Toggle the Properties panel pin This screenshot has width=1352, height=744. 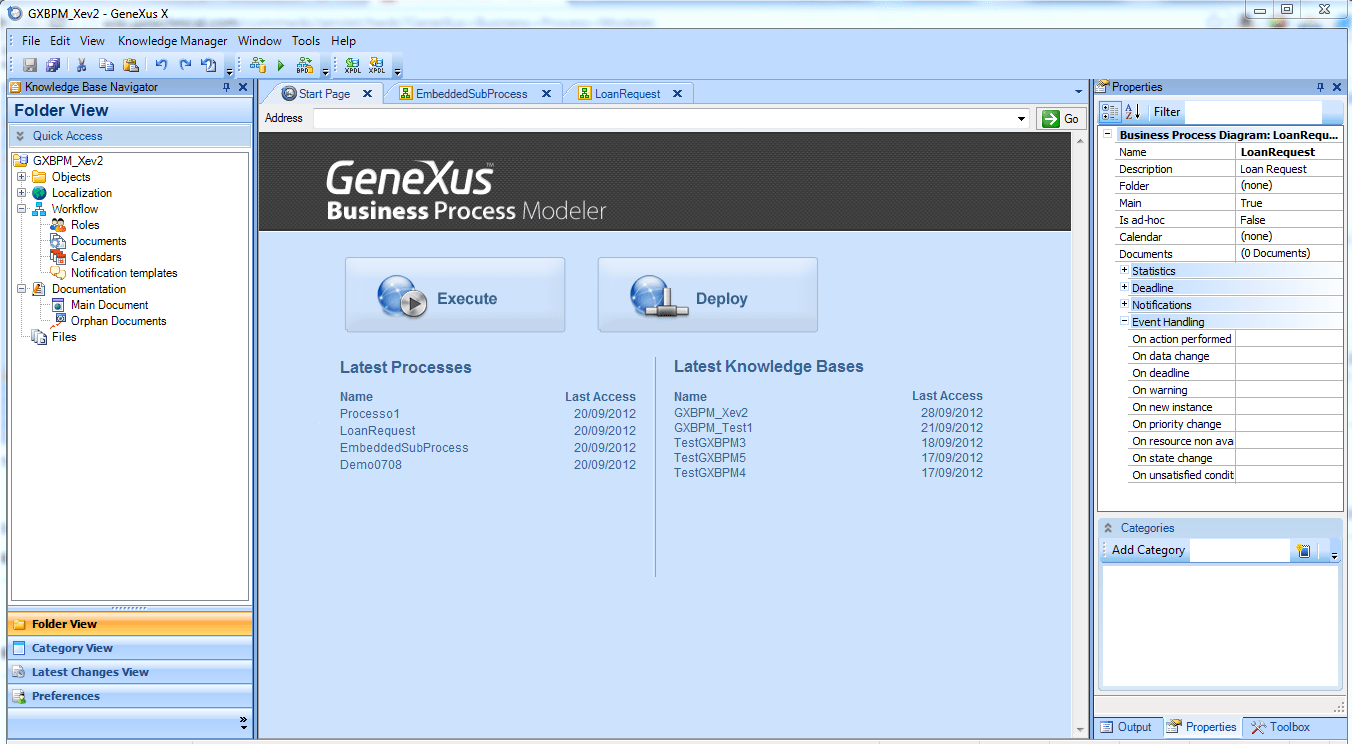1320,87
